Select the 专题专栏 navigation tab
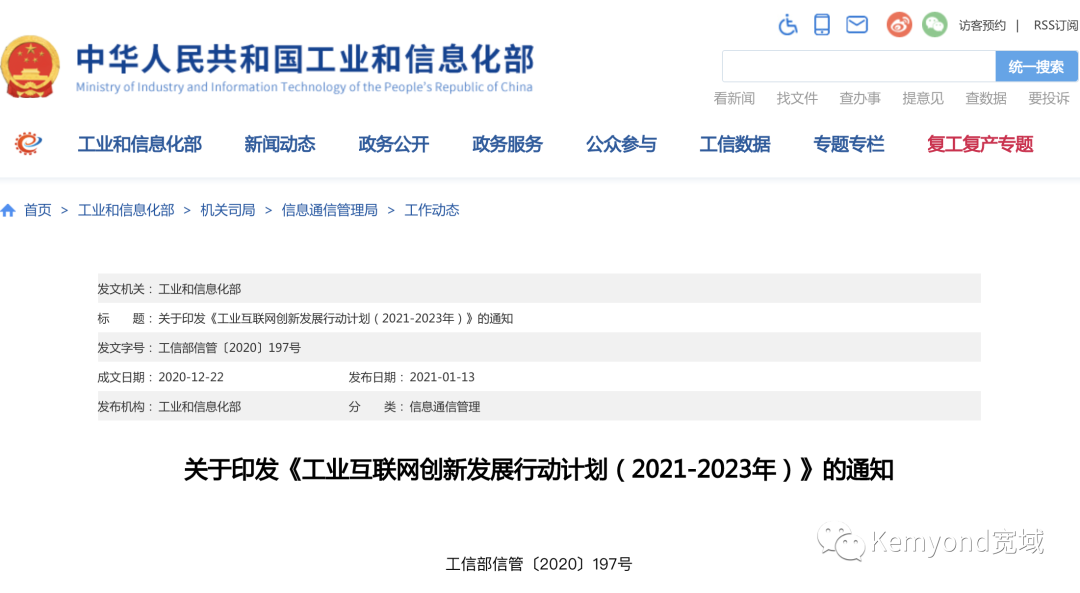Screen dimensions: 1080x593 pyautogui.click(x=848, y=144)
